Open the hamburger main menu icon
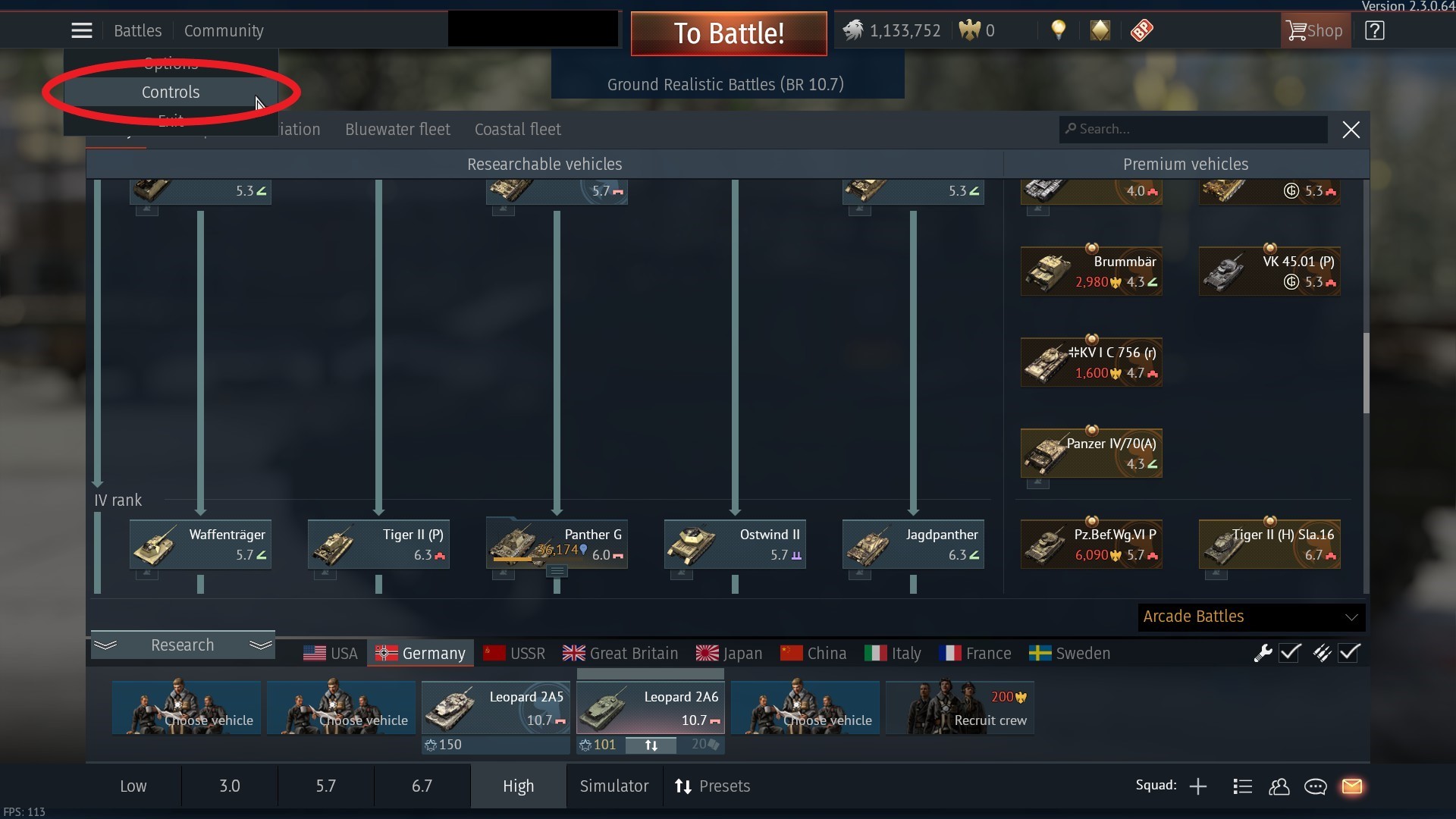The height and width of the screenshot is (819, 1456). point(82,31)
